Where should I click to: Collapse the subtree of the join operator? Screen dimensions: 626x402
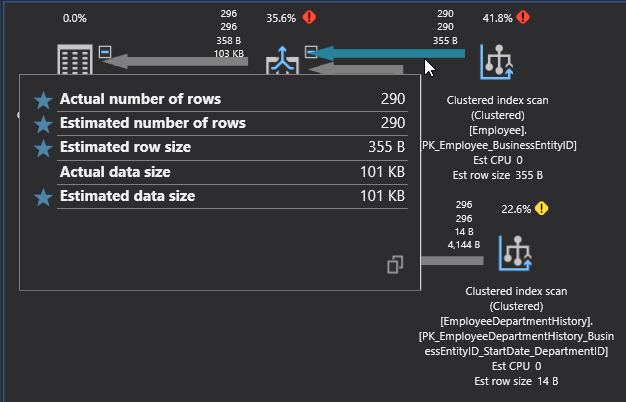pos(311,51)
